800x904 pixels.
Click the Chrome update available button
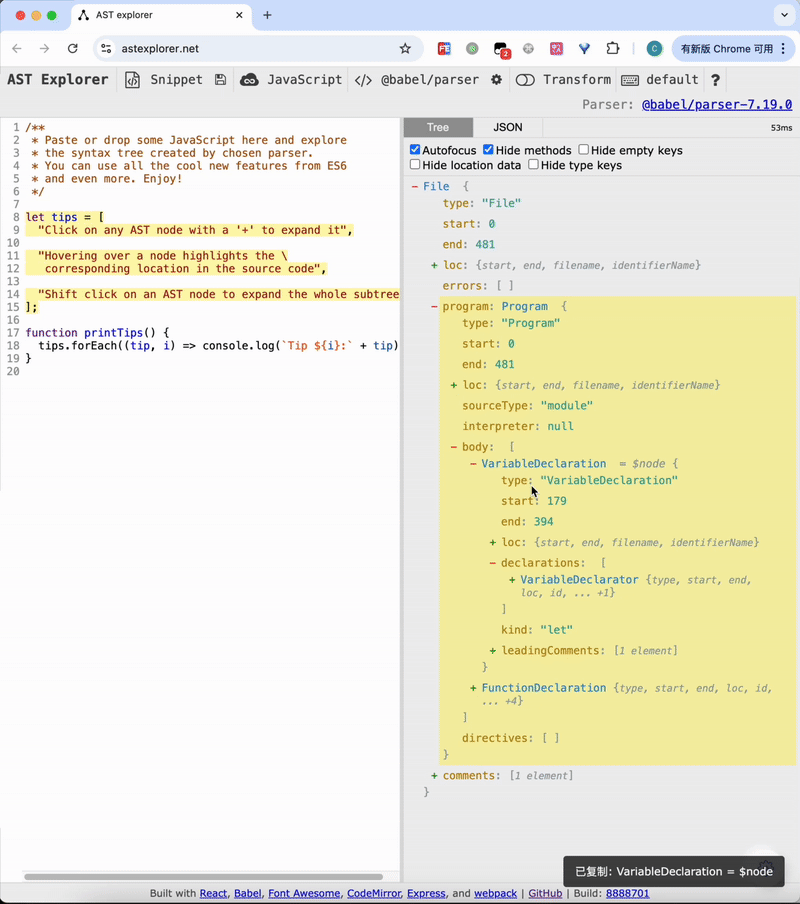click(733, 48)
